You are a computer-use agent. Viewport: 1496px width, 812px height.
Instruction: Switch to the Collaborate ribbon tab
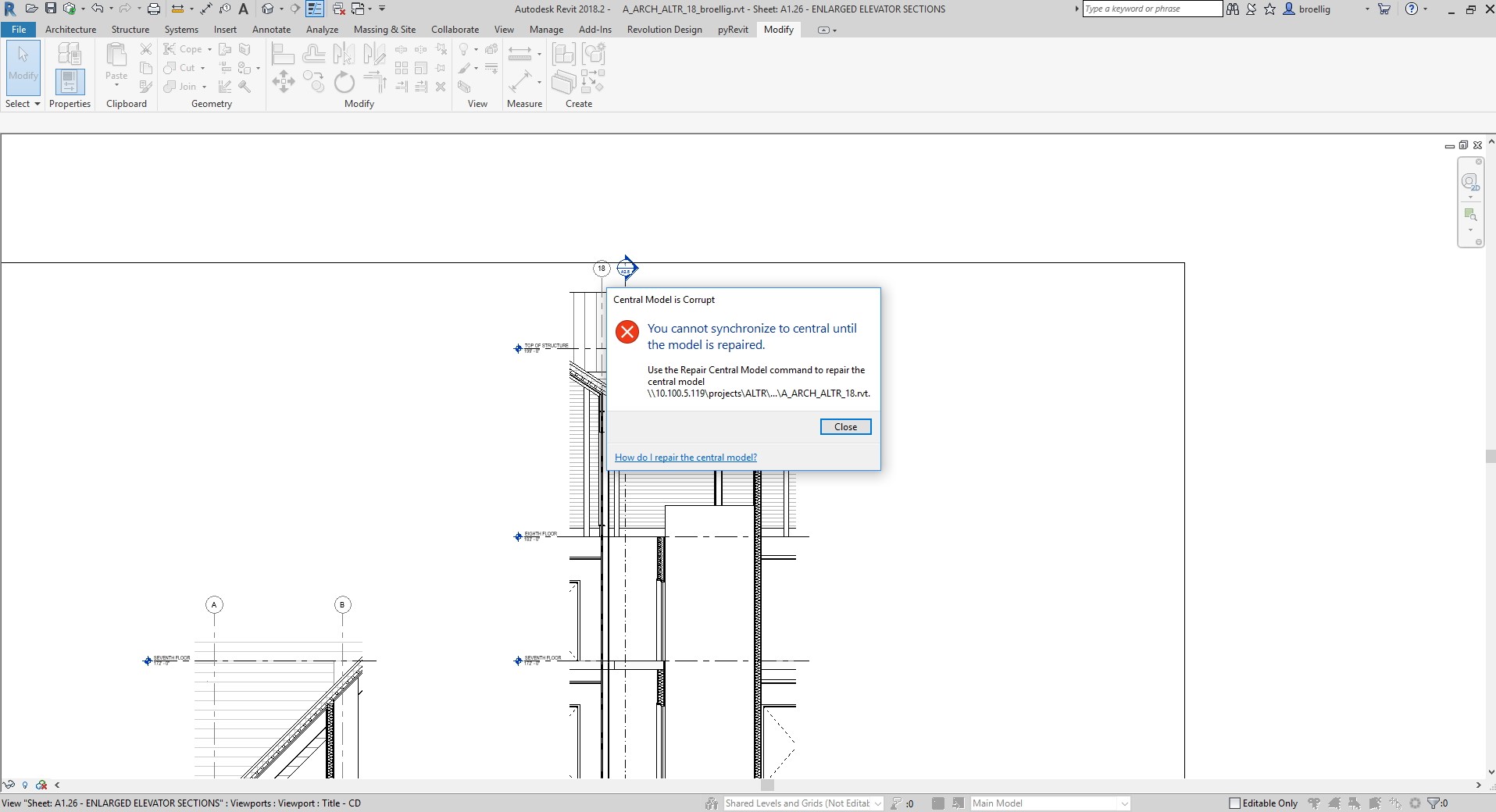point(455,30)
